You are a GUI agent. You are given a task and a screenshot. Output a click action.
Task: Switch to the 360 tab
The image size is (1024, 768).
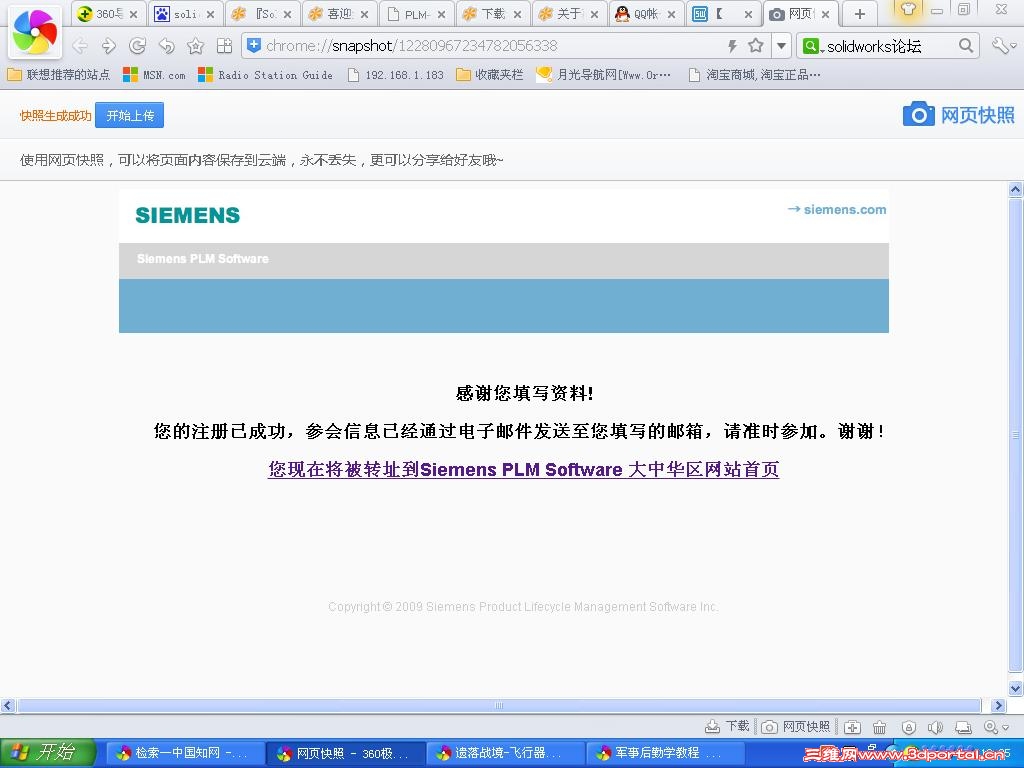click(107, 14)
